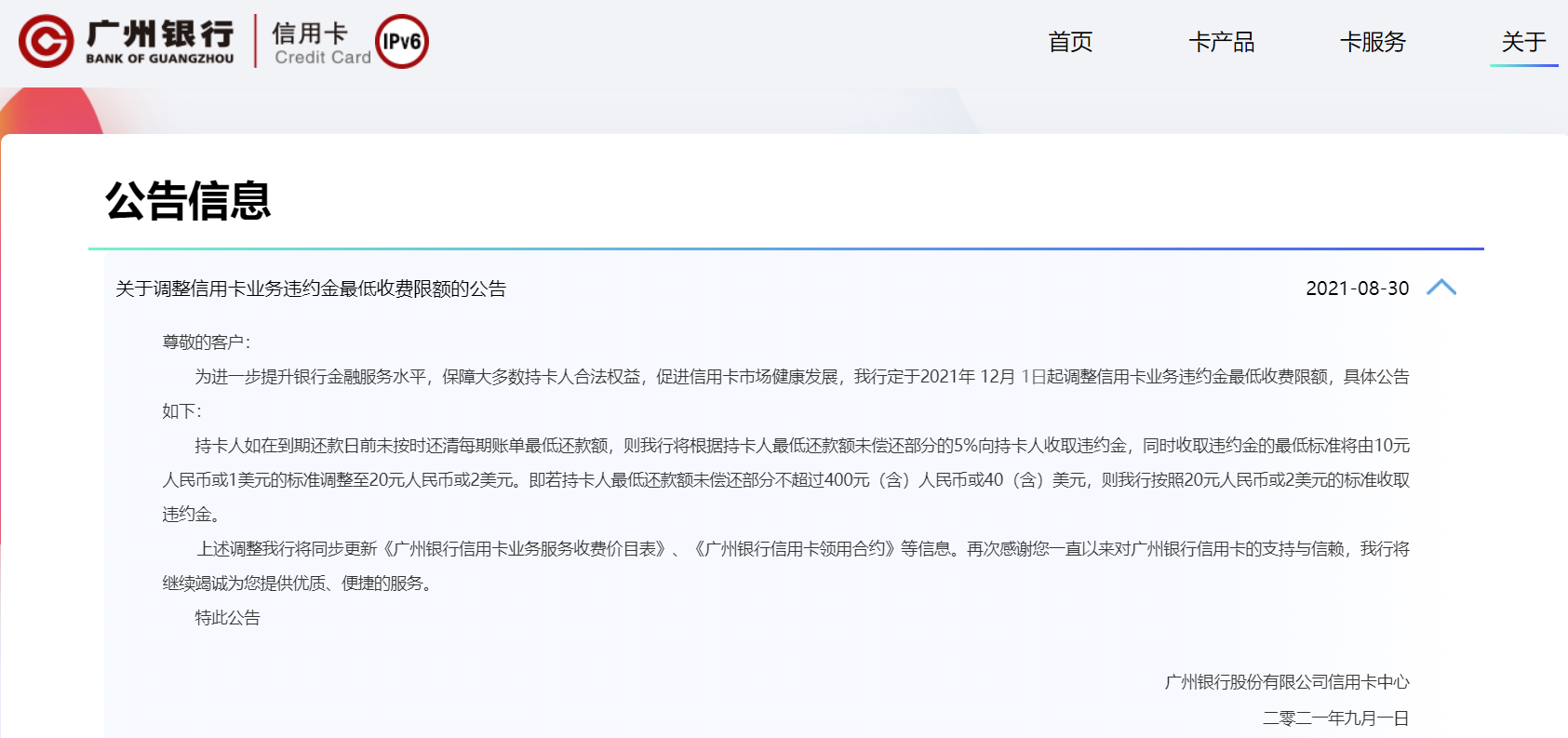The width and height of the screenshot is (1568, 738).
Task: Open the 卡产品 menu item
Action: coord(1222,42)
